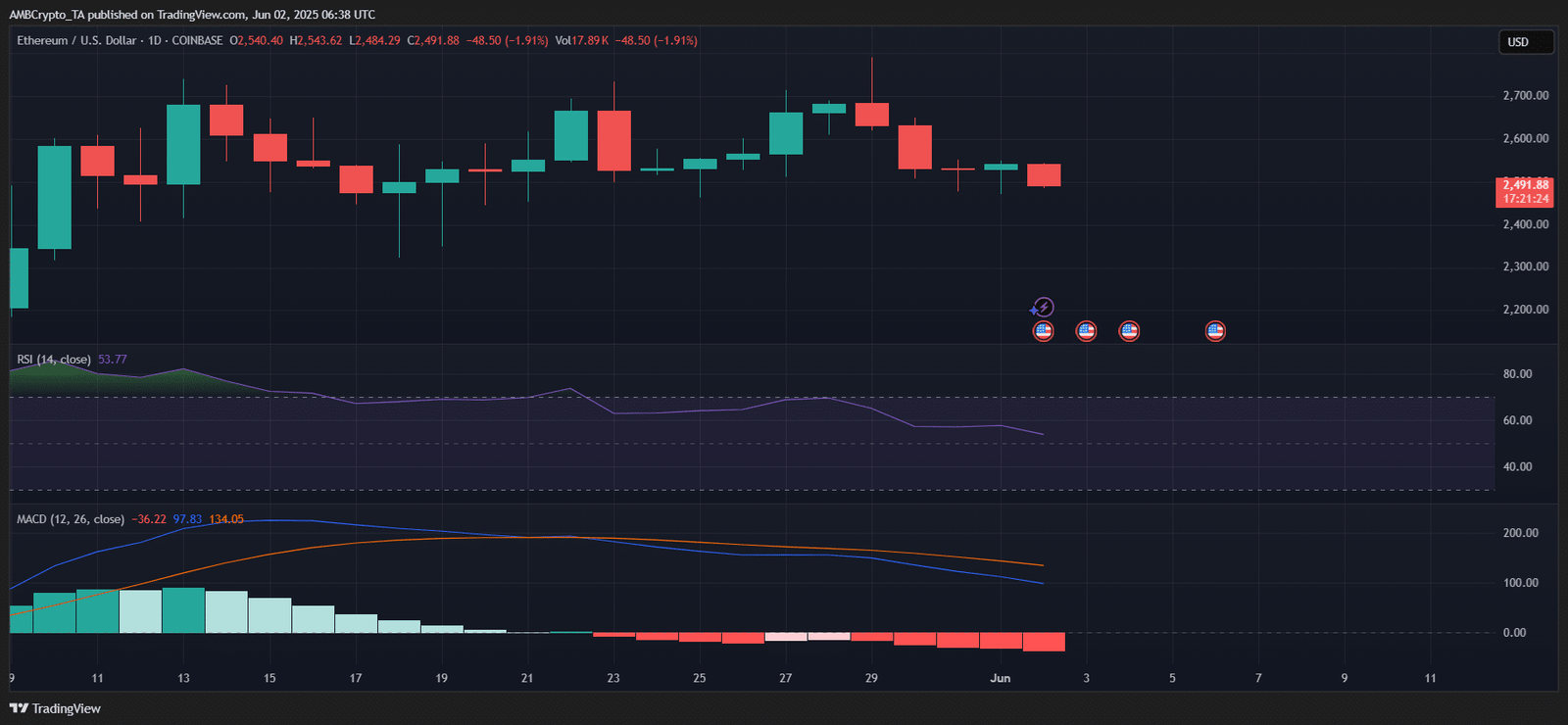Click the RSI axis label 40.00
The width and height of the screenshot is (1568, 725).
tap(1517, 467)
